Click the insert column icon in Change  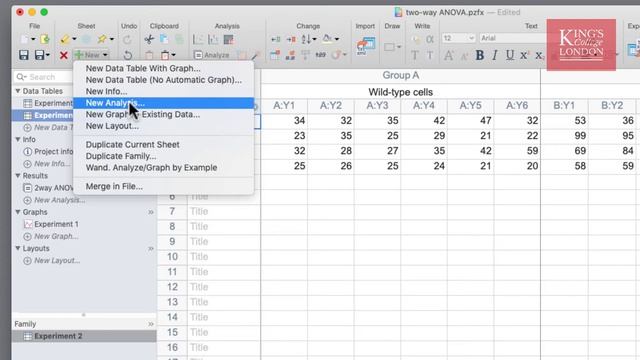pyautogui.click(x=276, y=39)
